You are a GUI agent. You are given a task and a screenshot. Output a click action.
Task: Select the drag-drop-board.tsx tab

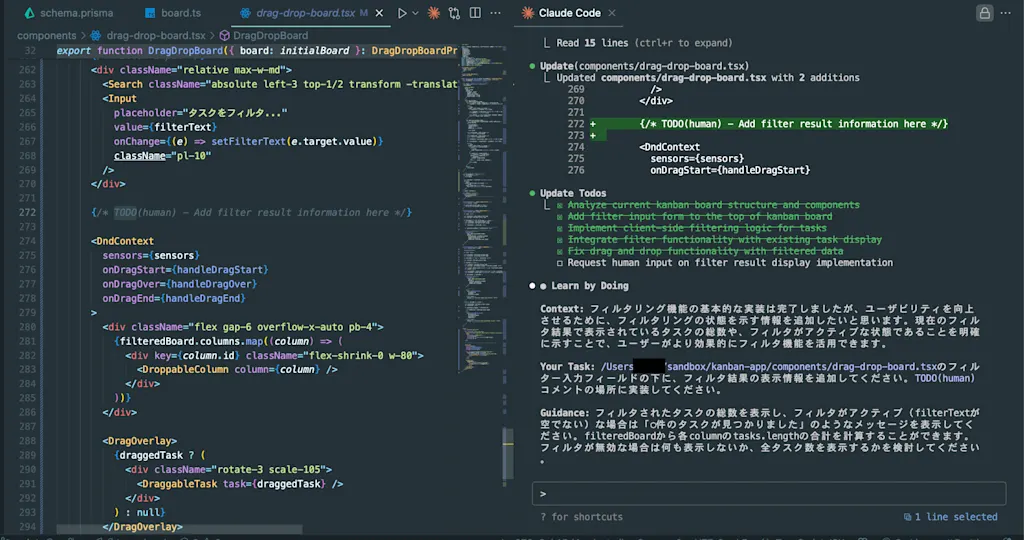coord(304,13)
